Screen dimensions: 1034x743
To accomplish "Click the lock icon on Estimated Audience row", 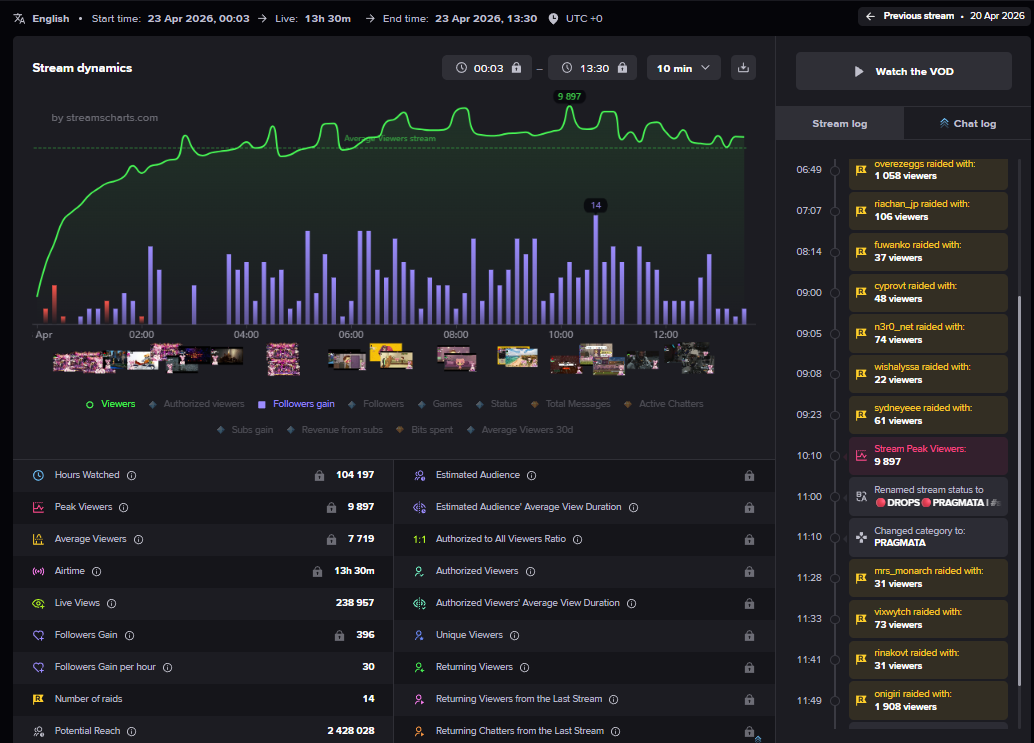I will coord(749,475).
